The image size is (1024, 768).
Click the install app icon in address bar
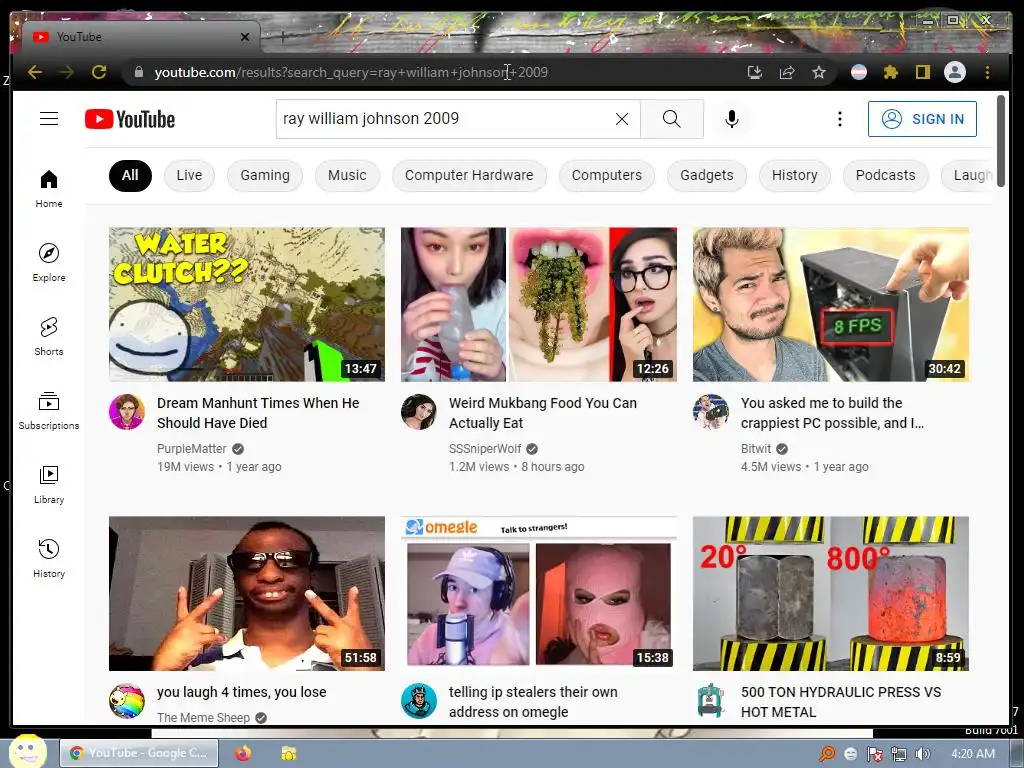tap(755, 72)
